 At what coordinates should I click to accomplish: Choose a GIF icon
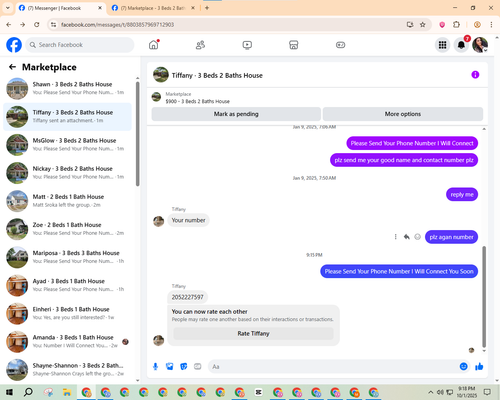[198, 367]
